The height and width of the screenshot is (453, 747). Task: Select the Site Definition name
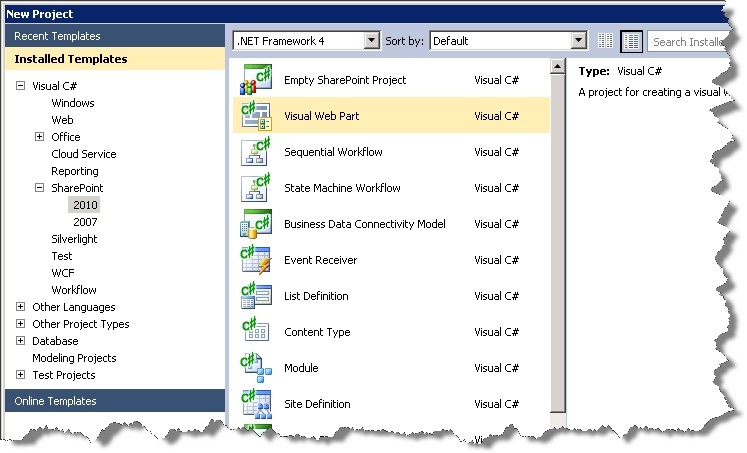point(317,404)
